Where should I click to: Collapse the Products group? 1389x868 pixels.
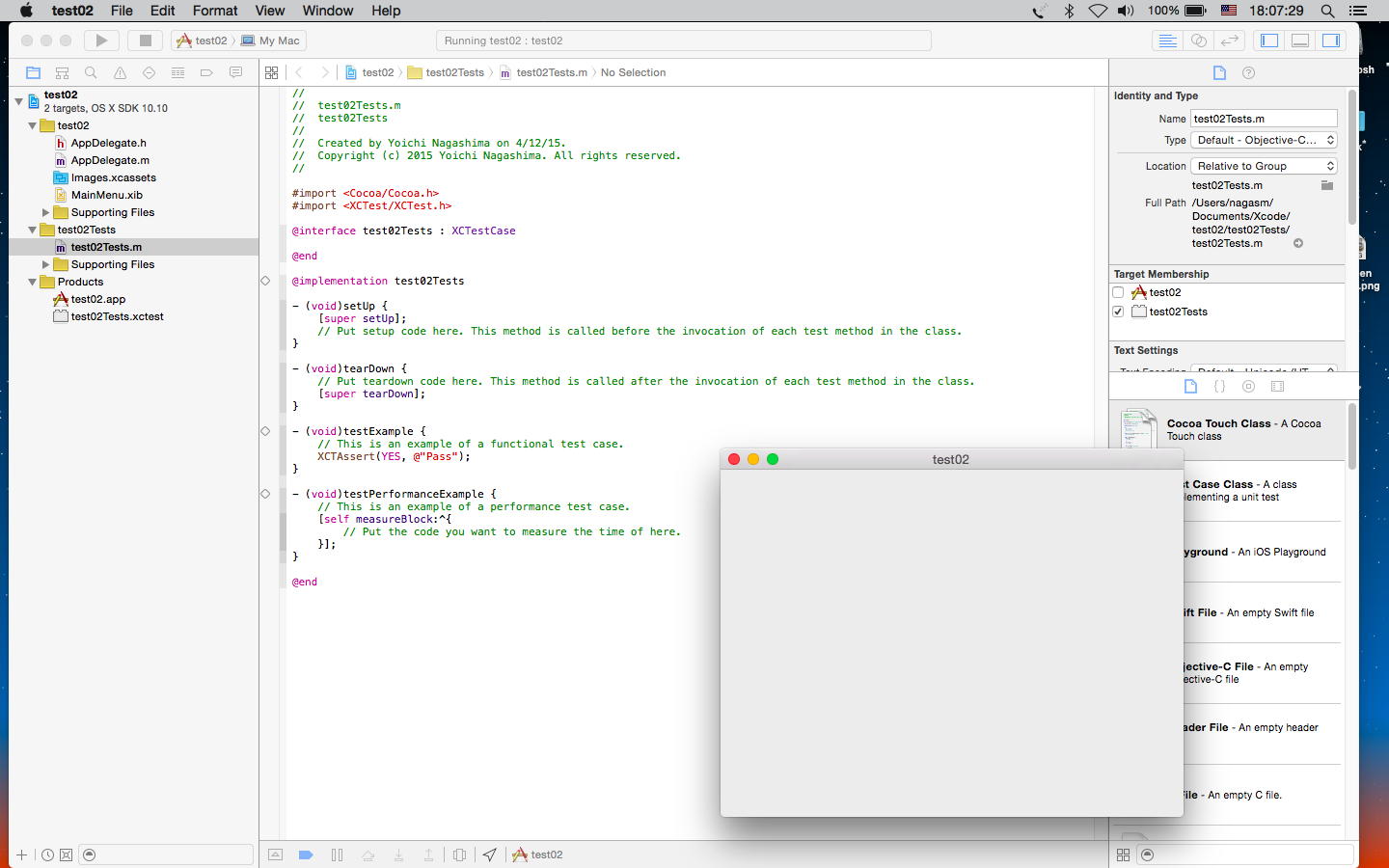coord(32,282)
